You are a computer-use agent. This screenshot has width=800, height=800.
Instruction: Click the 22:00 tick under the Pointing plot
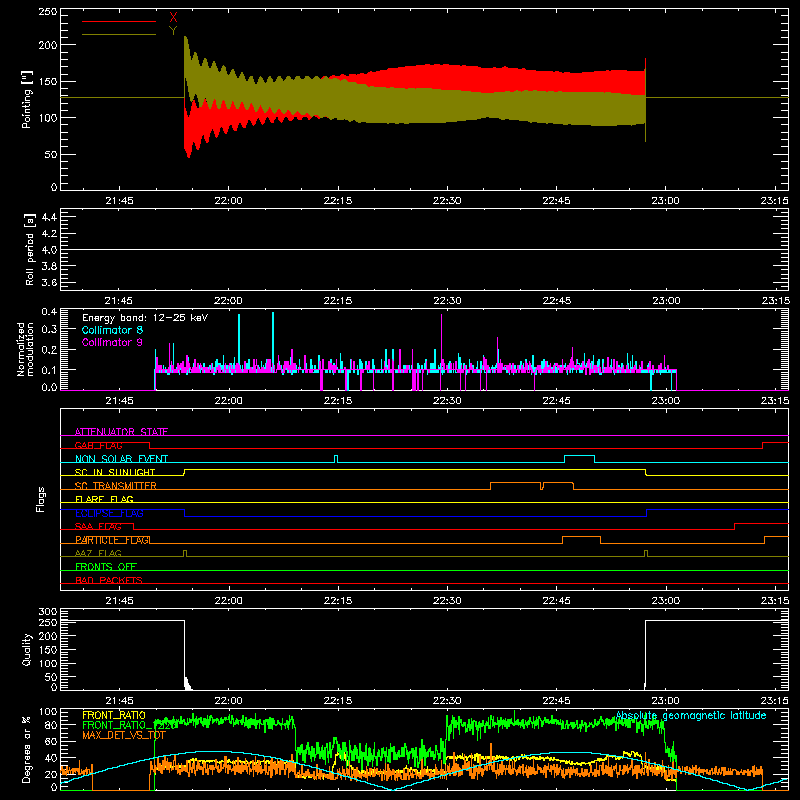[229, 200]
